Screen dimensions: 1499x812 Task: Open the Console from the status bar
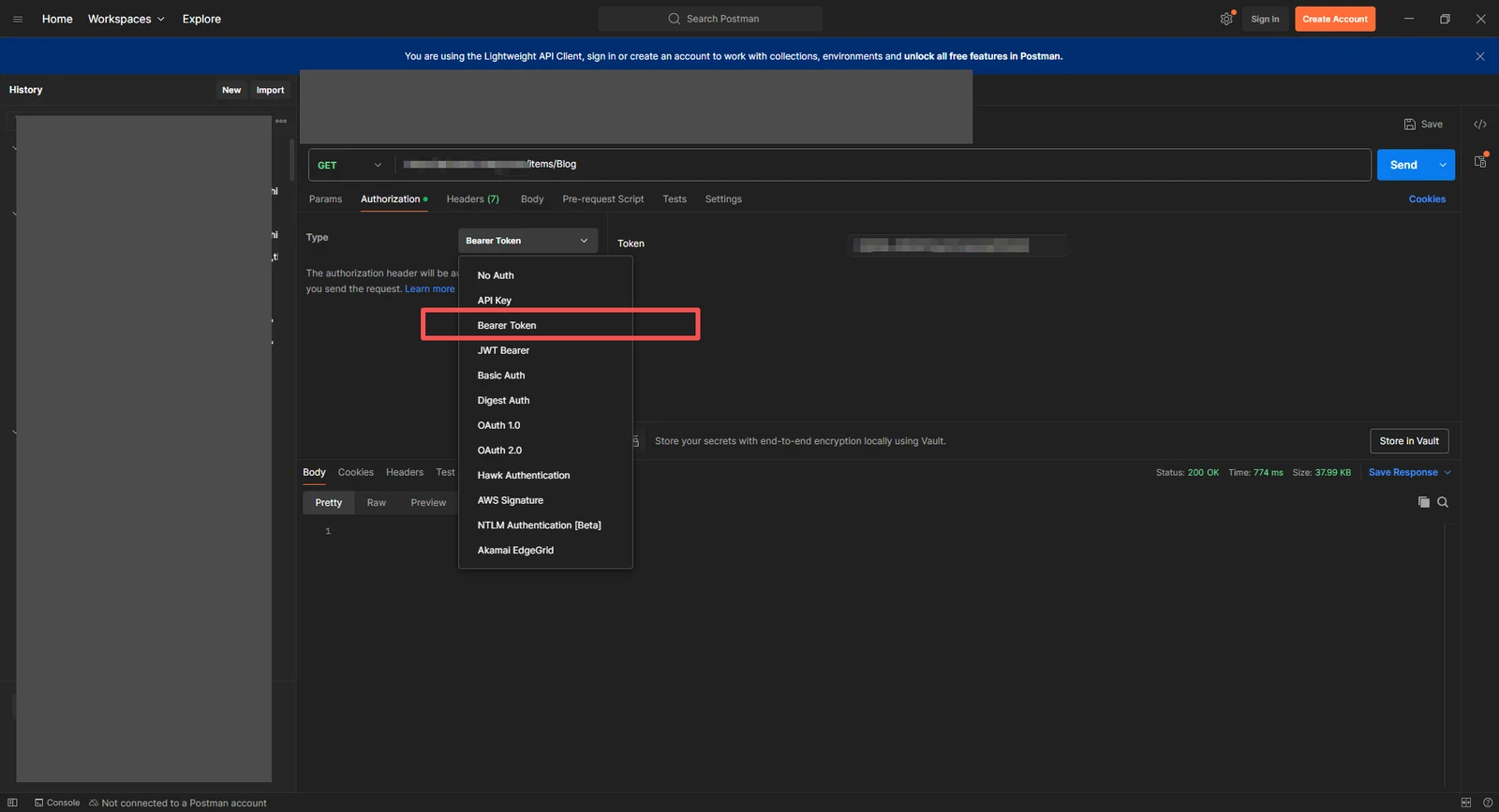coord(57,803)
